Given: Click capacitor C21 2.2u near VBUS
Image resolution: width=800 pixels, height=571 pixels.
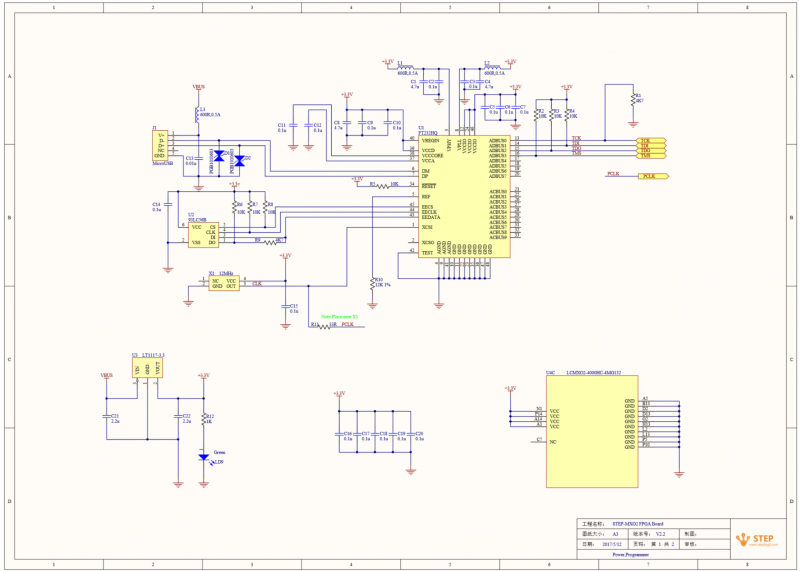Looking at the screenshot, I should click(107, 416).
